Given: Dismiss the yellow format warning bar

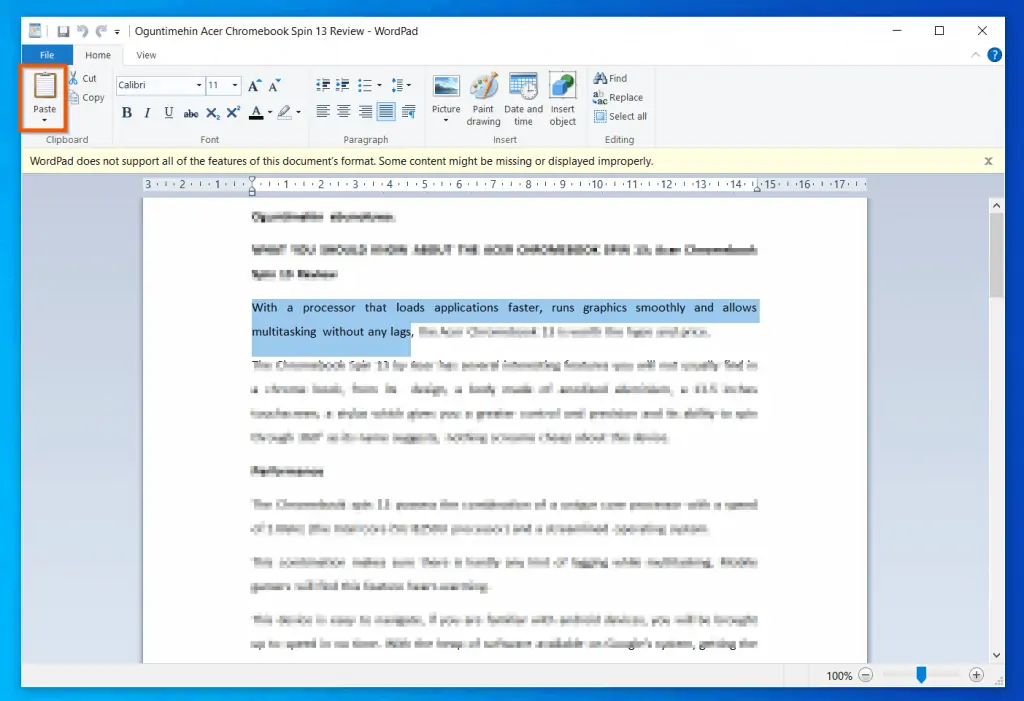Looking at the screenshot, I should tap(988, 161).
